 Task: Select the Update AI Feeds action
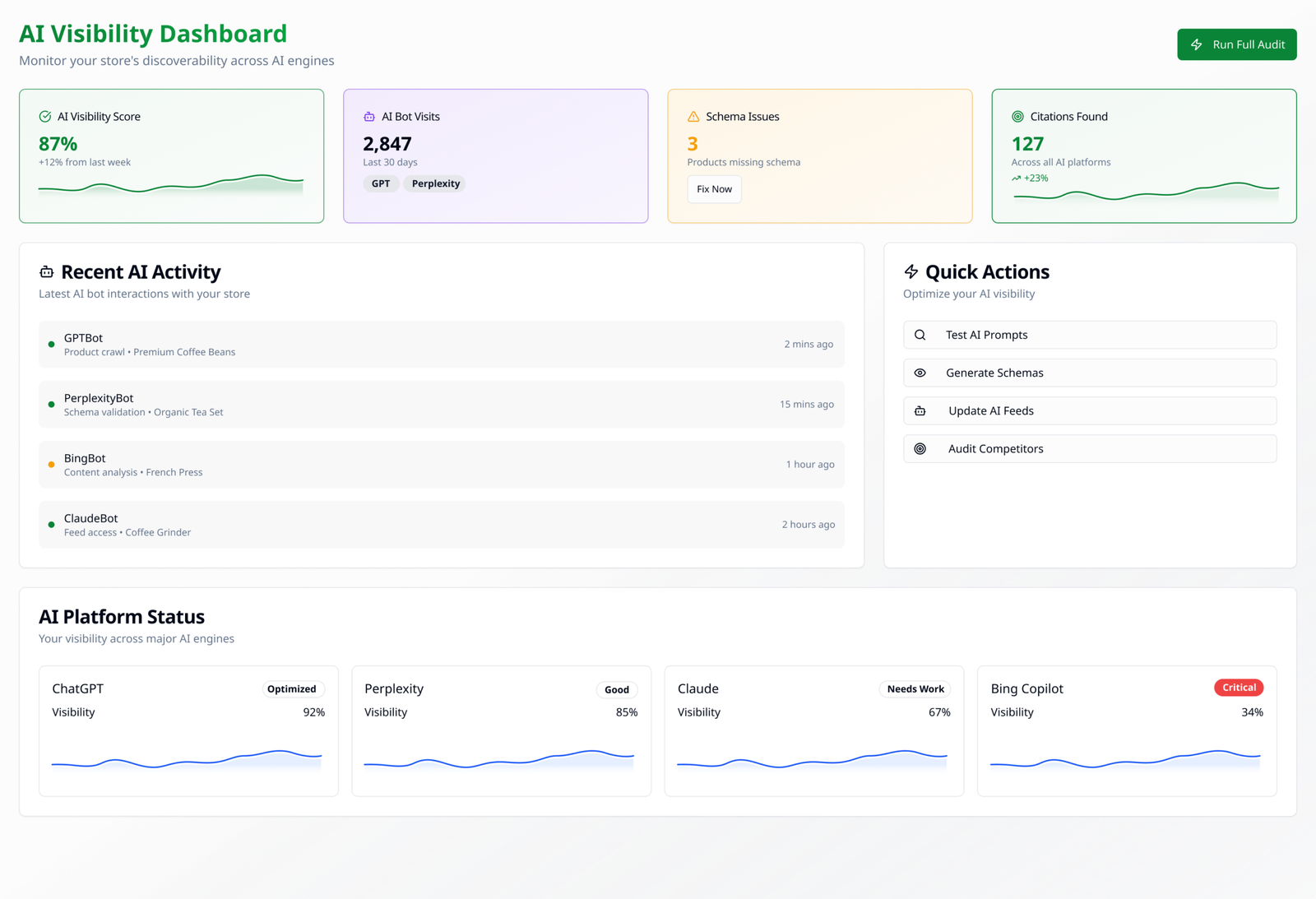pyautogui.click(x=1089, y=410)
